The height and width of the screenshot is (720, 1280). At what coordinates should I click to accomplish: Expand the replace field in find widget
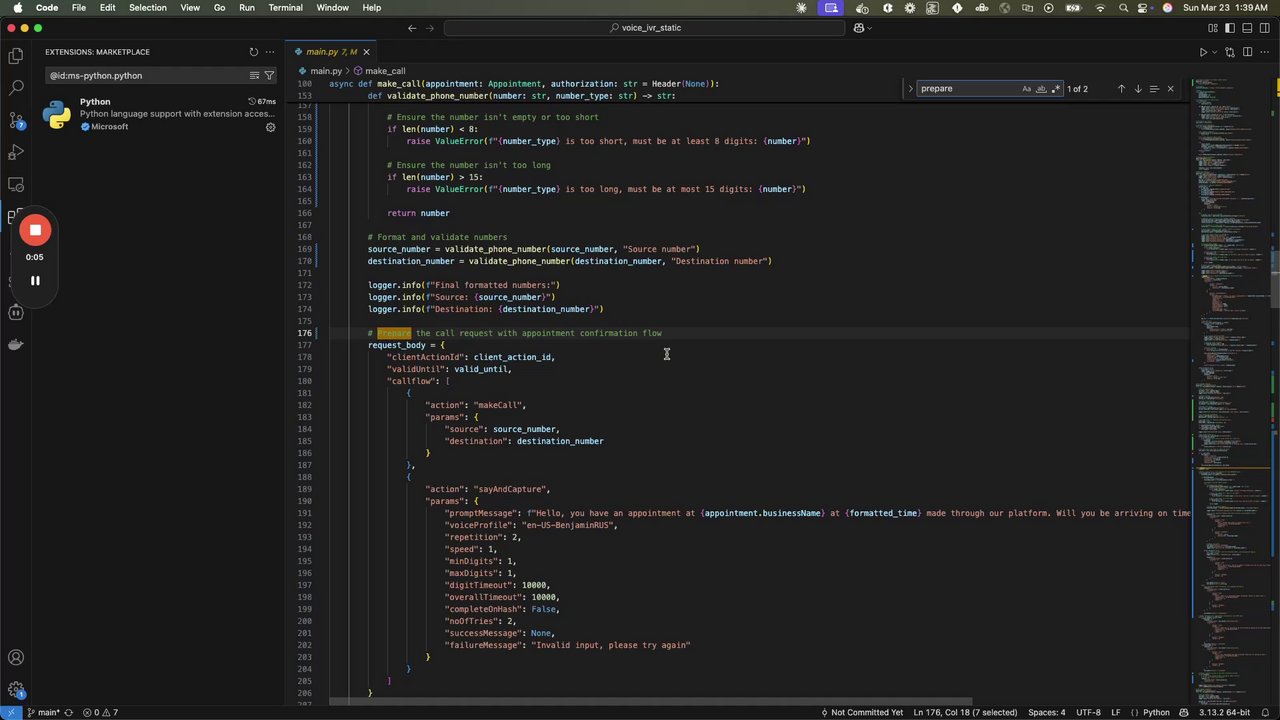click(x=910, y=89)
